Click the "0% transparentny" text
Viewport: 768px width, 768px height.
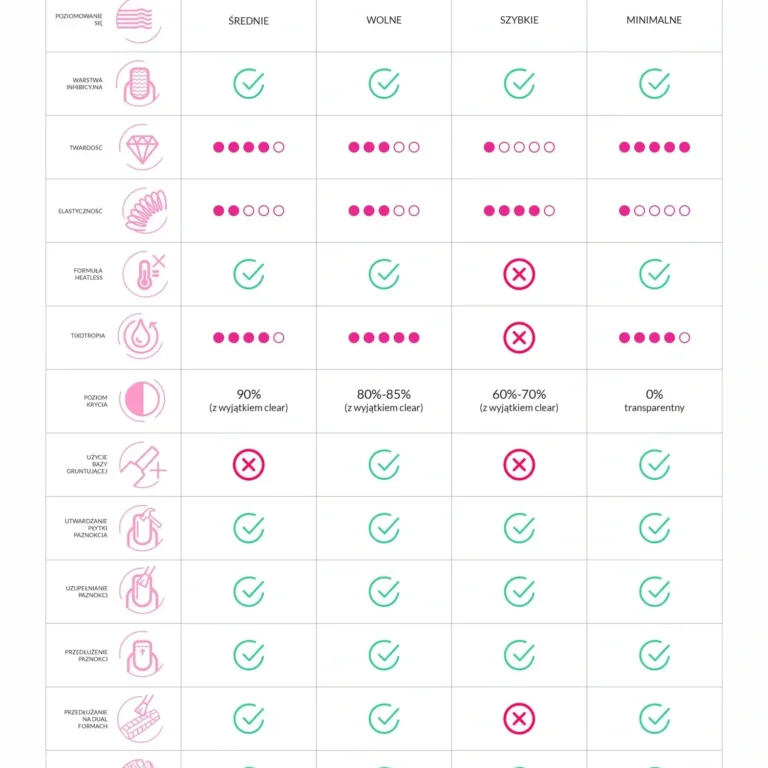click(654, 400)
